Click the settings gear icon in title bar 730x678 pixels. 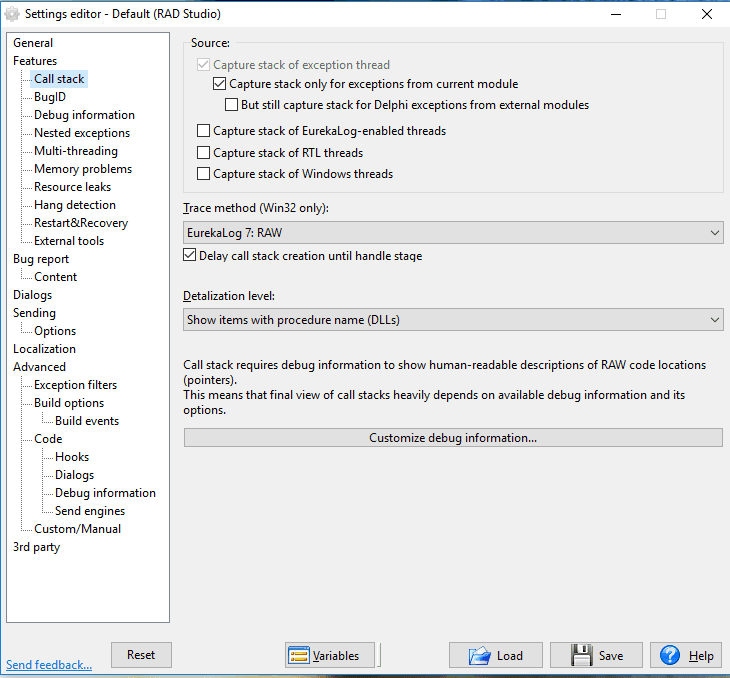(12, 14)
